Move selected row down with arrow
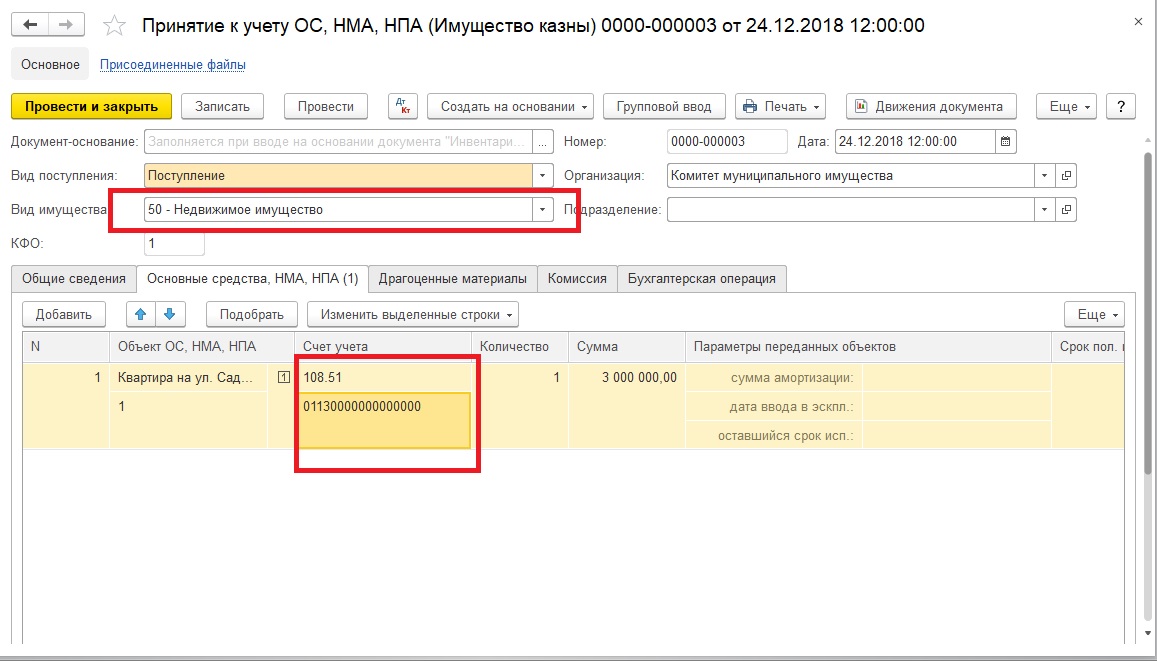Viewport: 1157px width, 661px height. tap(169, 314)
